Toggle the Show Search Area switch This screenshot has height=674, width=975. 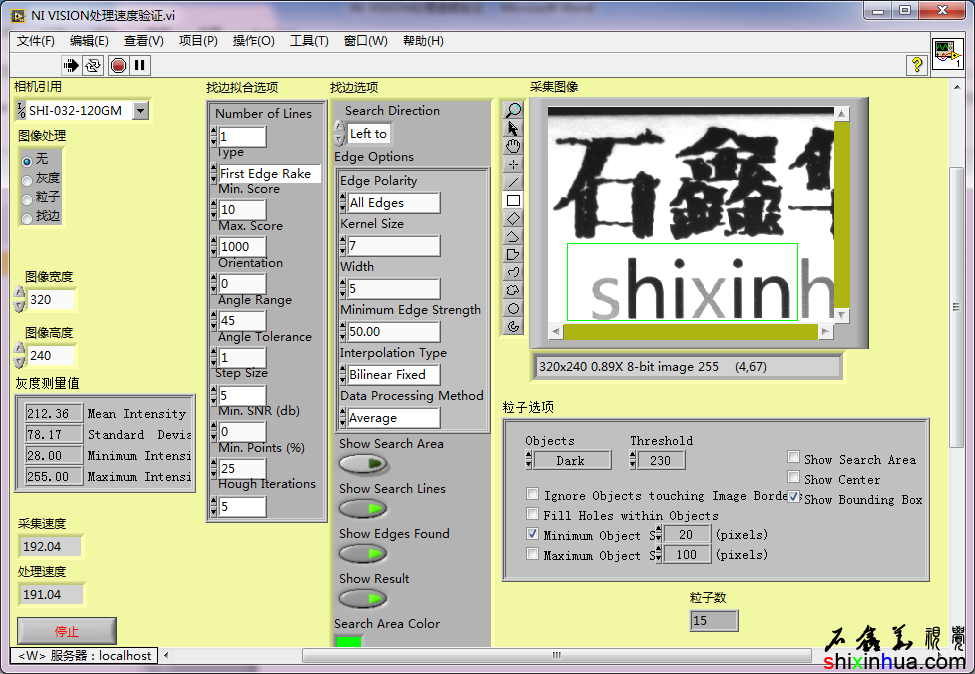click(x=364, y=464)
